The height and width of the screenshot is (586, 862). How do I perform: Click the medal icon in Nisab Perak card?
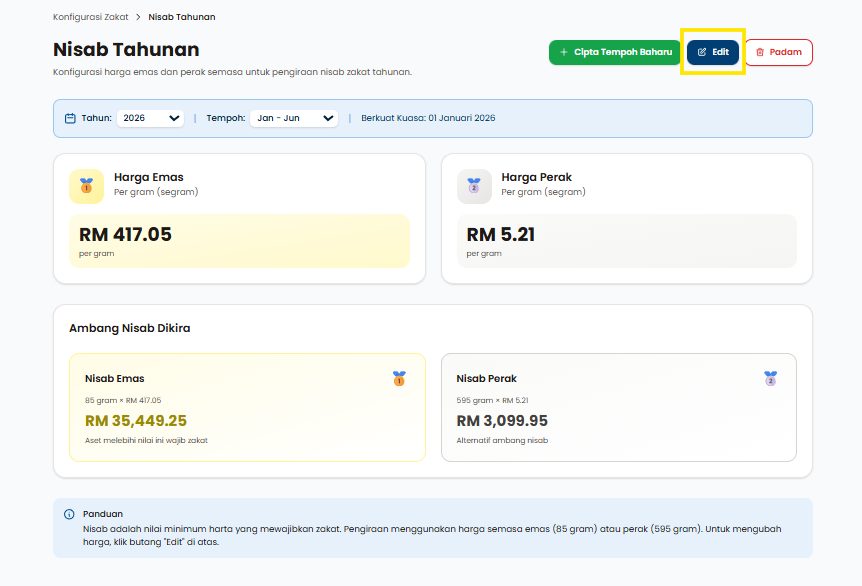point(770,378)
